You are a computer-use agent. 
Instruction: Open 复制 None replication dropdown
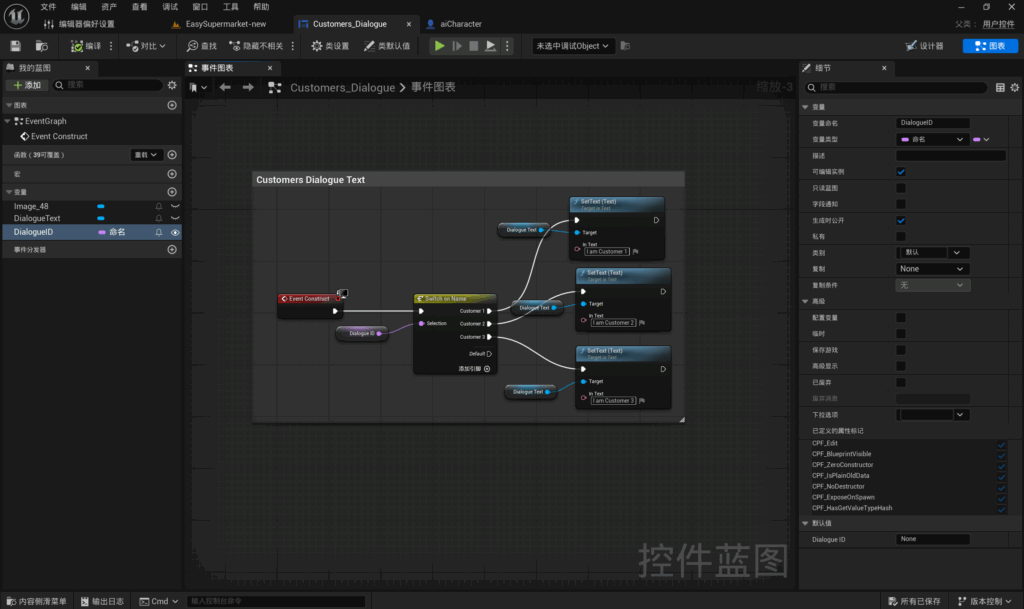click(x=932, y=269)
